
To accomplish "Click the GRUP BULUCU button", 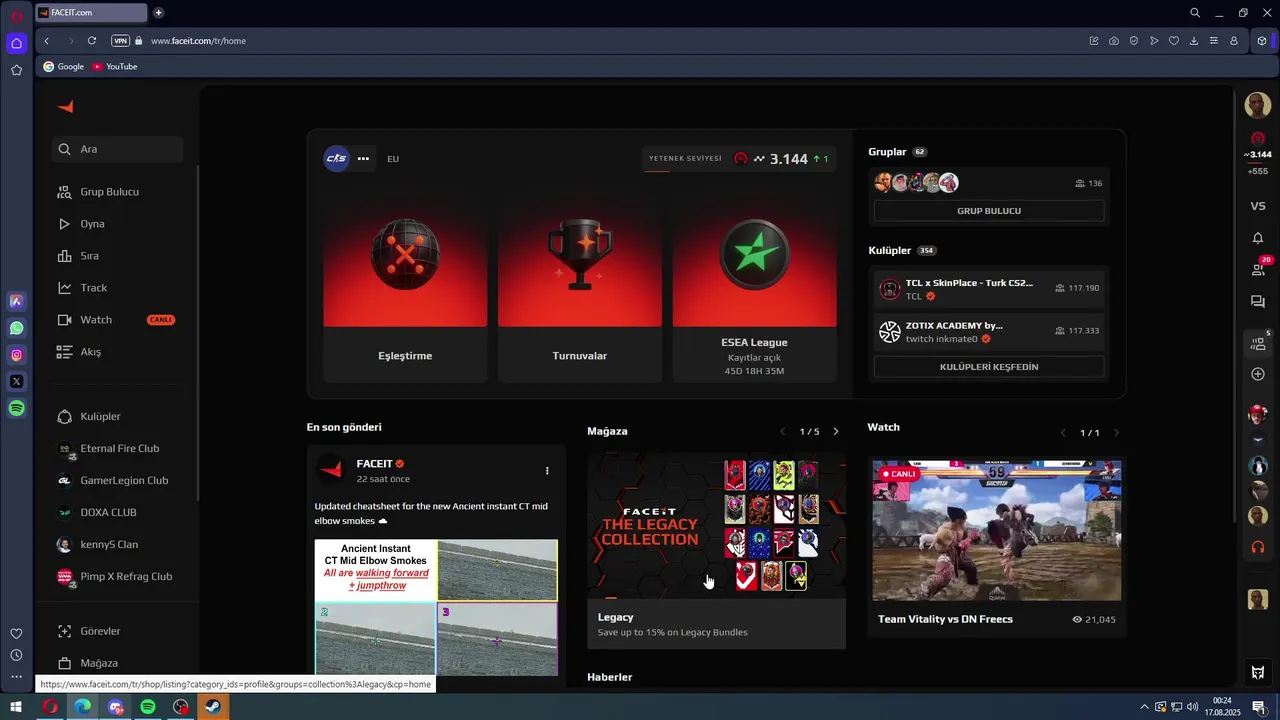I will pyautogui.click(x=989, y=211).
